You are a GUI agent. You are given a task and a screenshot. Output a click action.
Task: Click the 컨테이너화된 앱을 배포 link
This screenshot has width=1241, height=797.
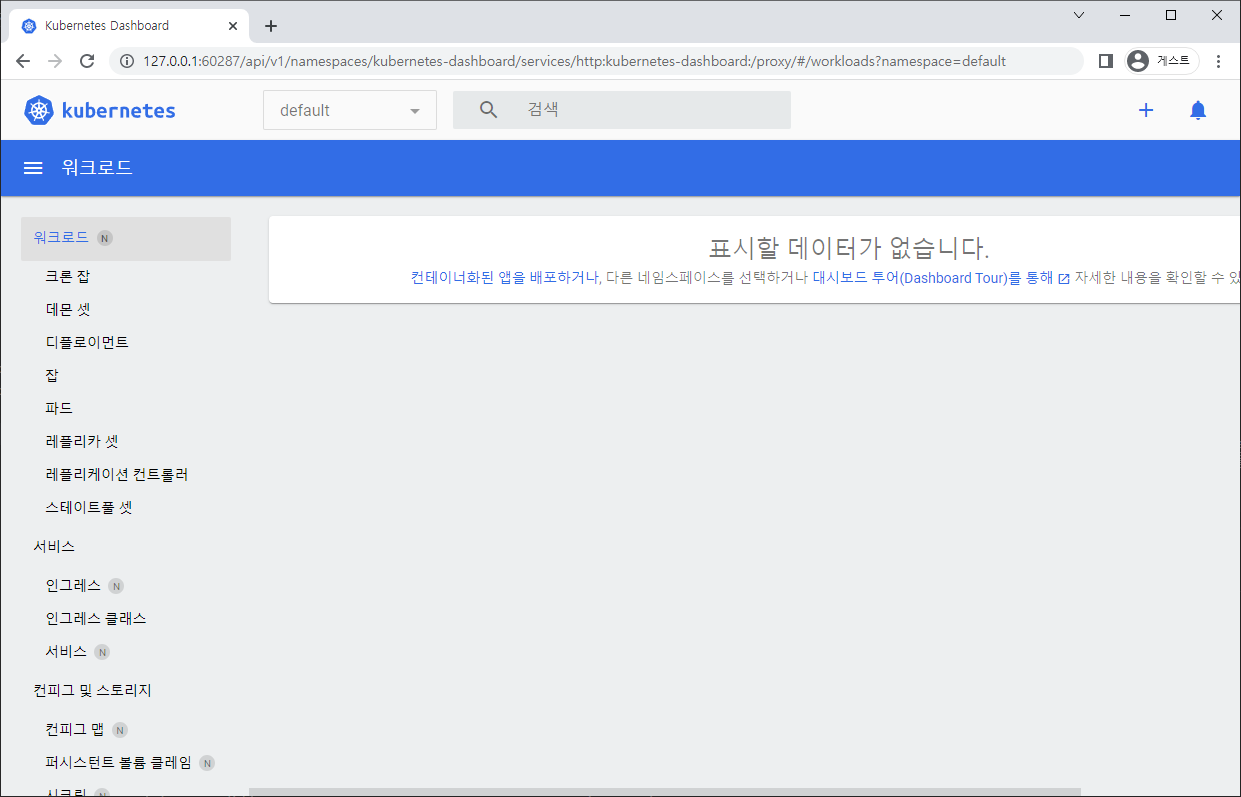coord(504,278)
